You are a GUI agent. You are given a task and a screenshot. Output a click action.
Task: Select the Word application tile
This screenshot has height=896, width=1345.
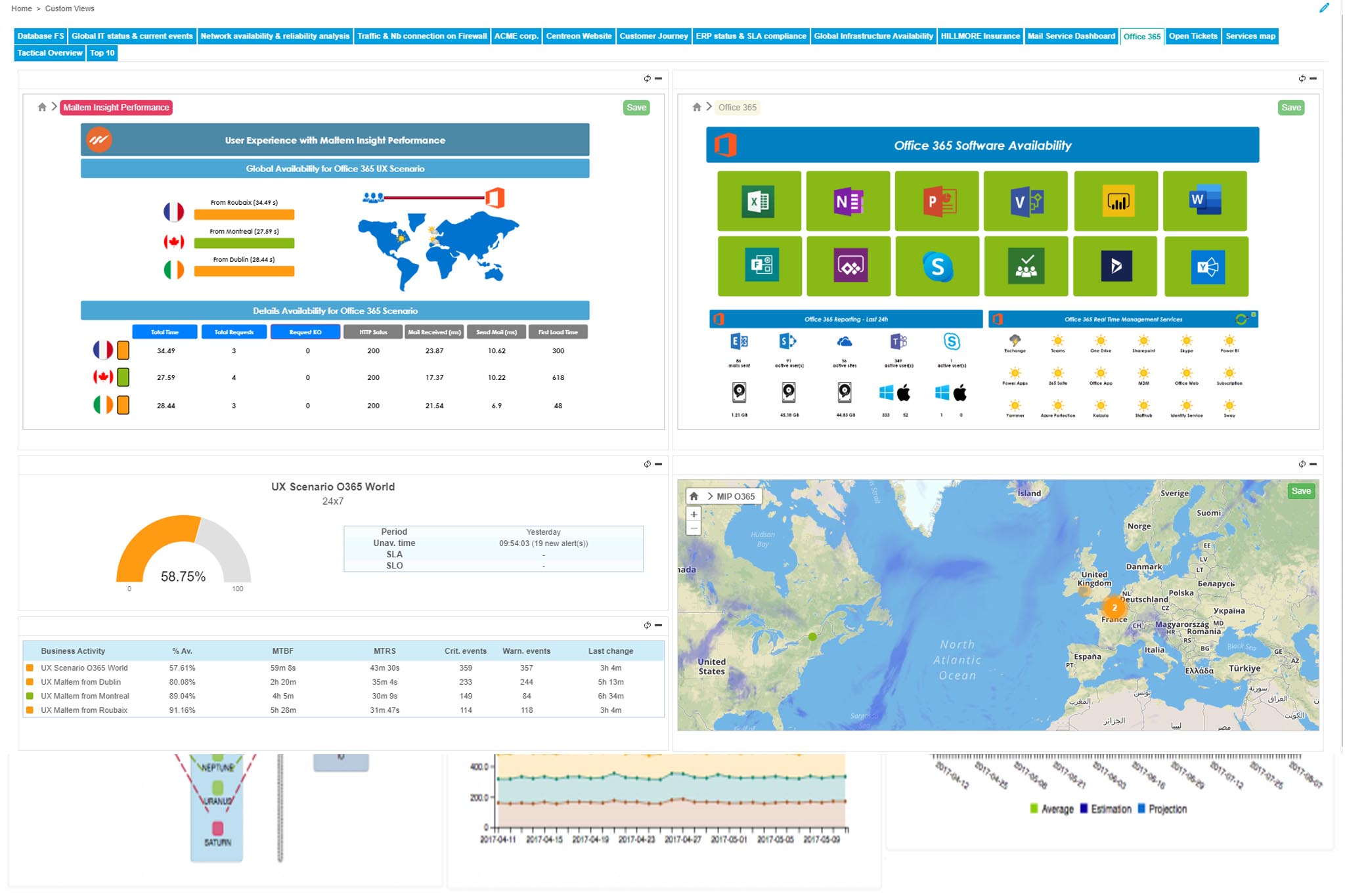click(x=1204, y=201)
